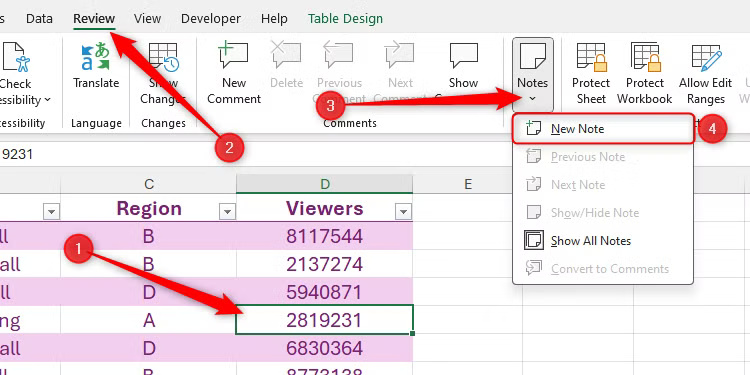Click the Show All Notes icon
This screenshot has width=750, height=375.
[x=533, y=240]
